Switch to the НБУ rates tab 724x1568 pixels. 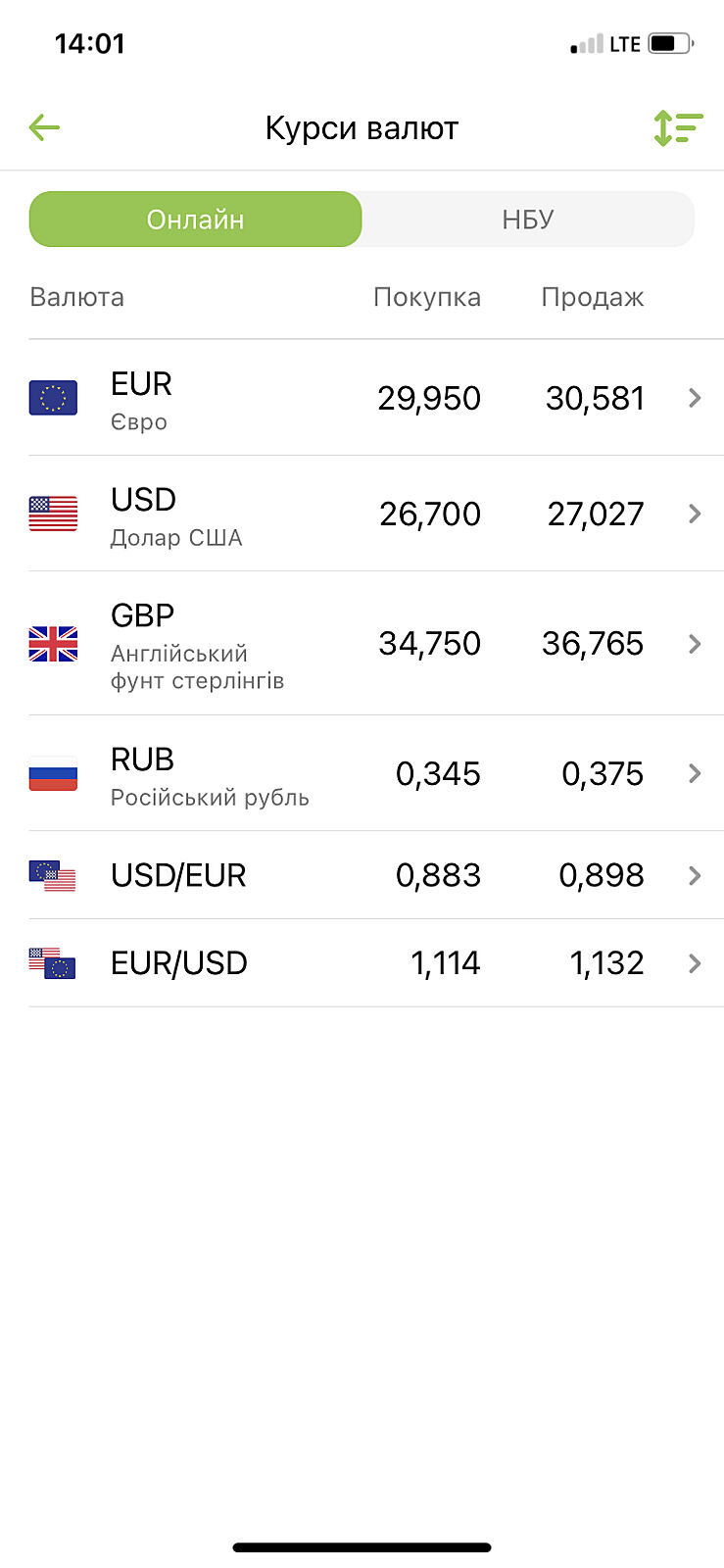pos(528,220)
